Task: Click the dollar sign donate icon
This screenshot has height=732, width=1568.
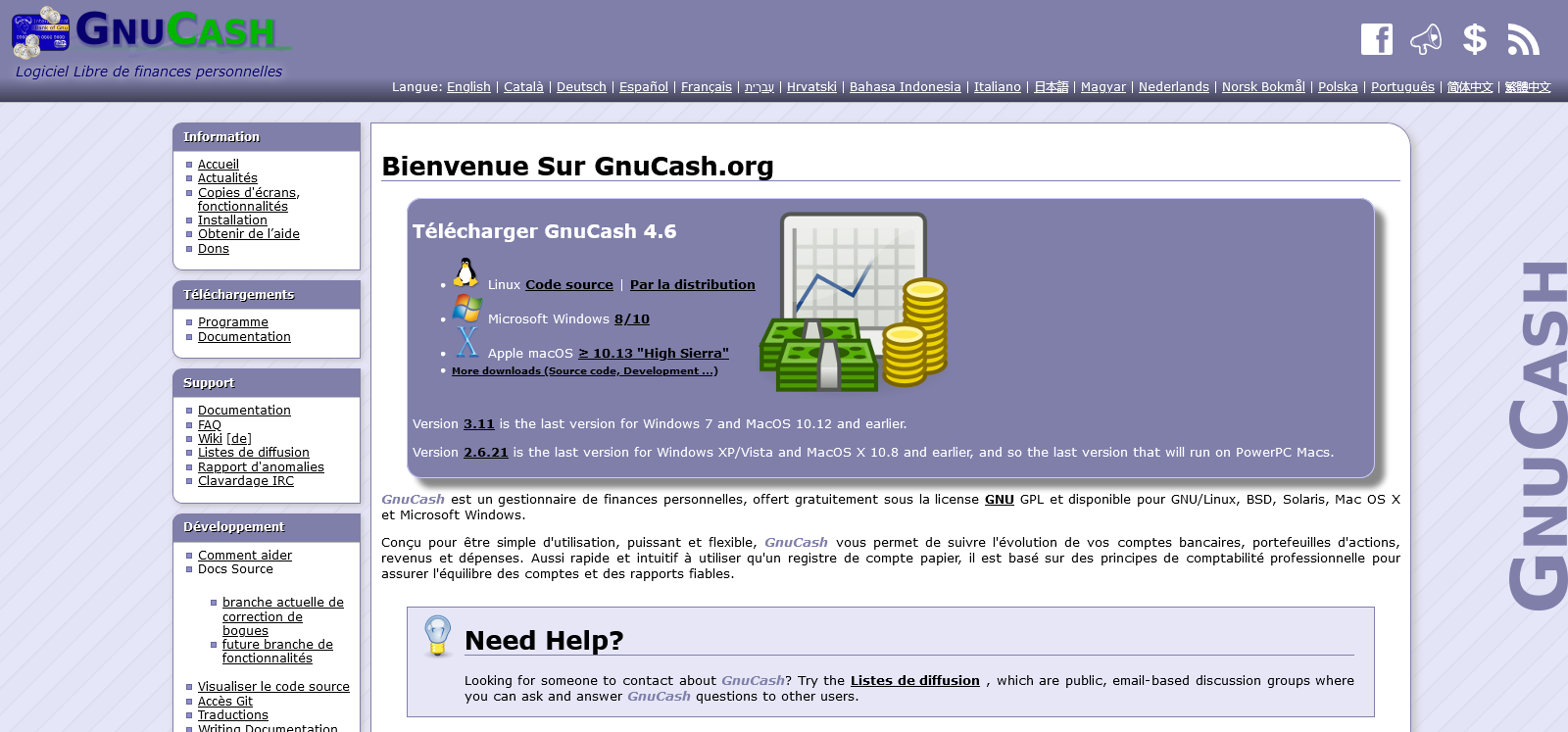Action: [1475, 39]
